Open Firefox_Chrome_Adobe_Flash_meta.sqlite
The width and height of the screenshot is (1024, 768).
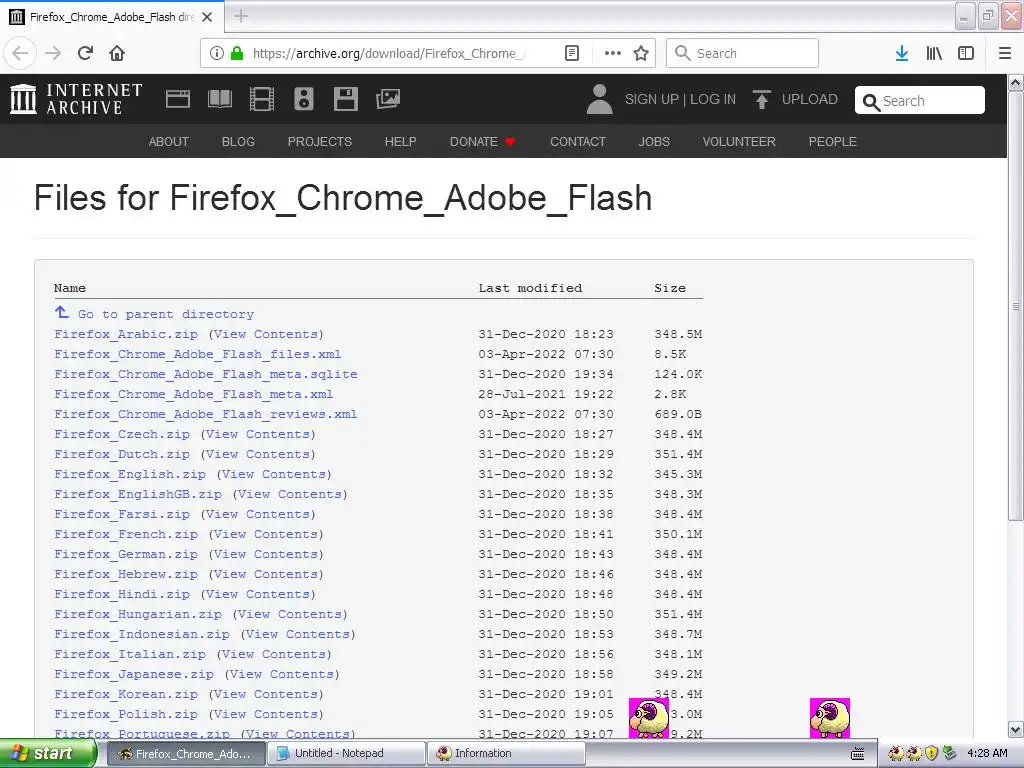(206, 374)
